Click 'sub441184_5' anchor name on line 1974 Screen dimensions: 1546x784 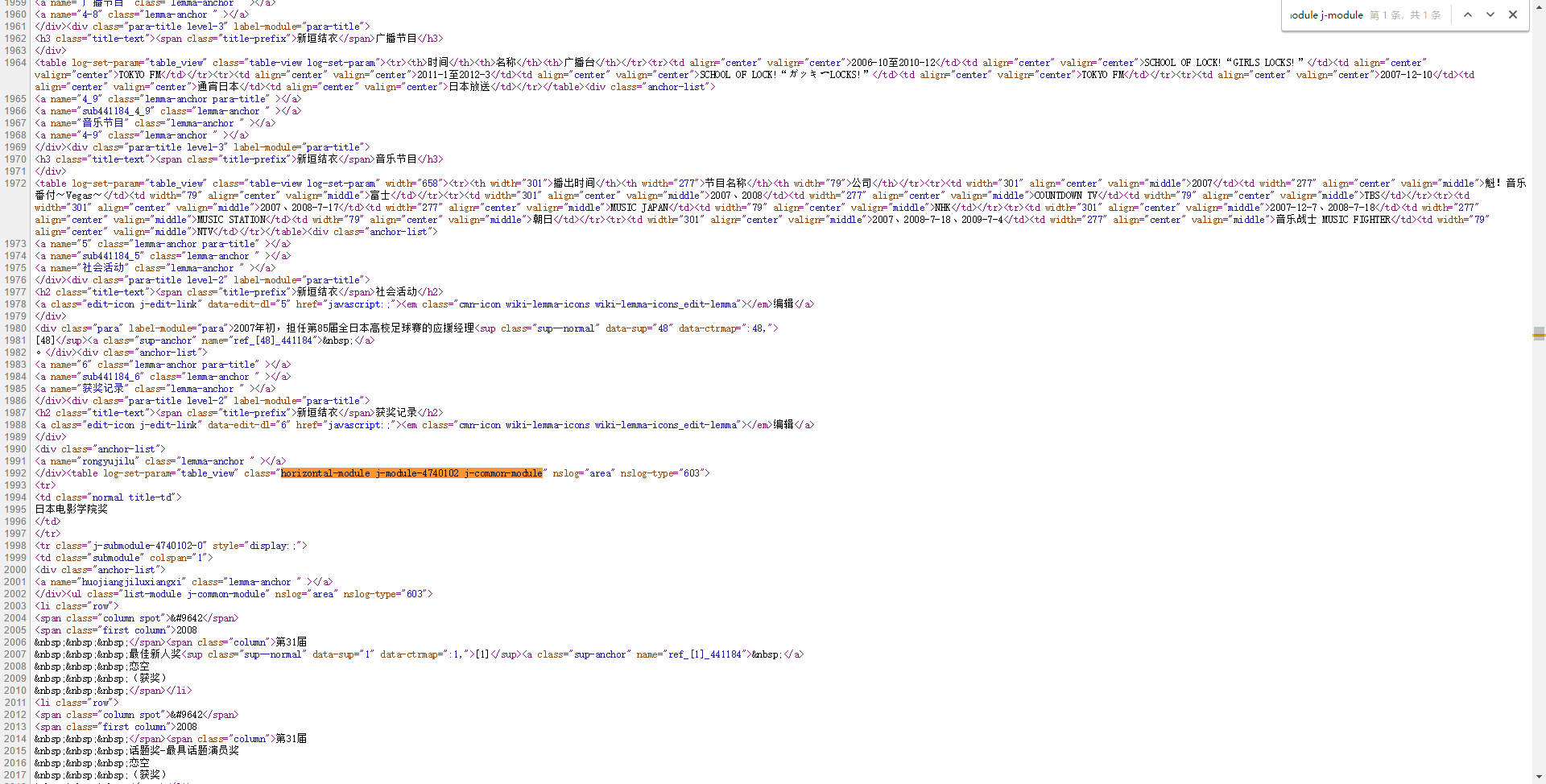(x=111, y=256)
